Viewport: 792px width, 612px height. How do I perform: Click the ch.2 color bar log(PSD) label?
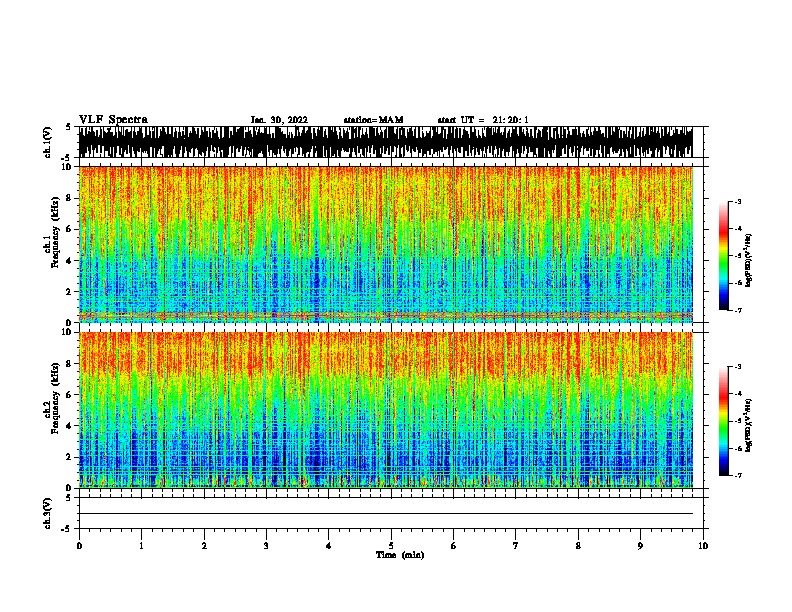[x=748, y=425]
